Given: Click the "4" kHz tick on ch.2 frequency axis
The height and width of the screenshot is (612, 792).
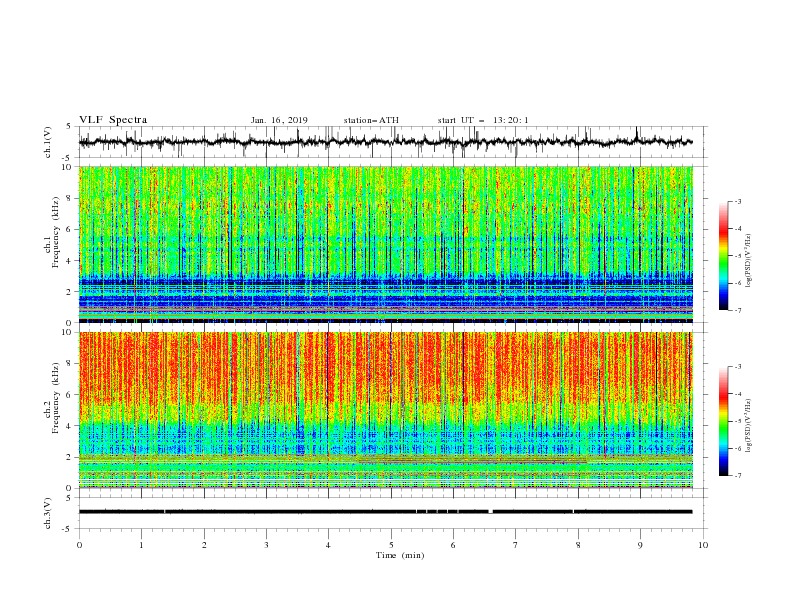Looking at the screenshot, I should coord(70,426).
